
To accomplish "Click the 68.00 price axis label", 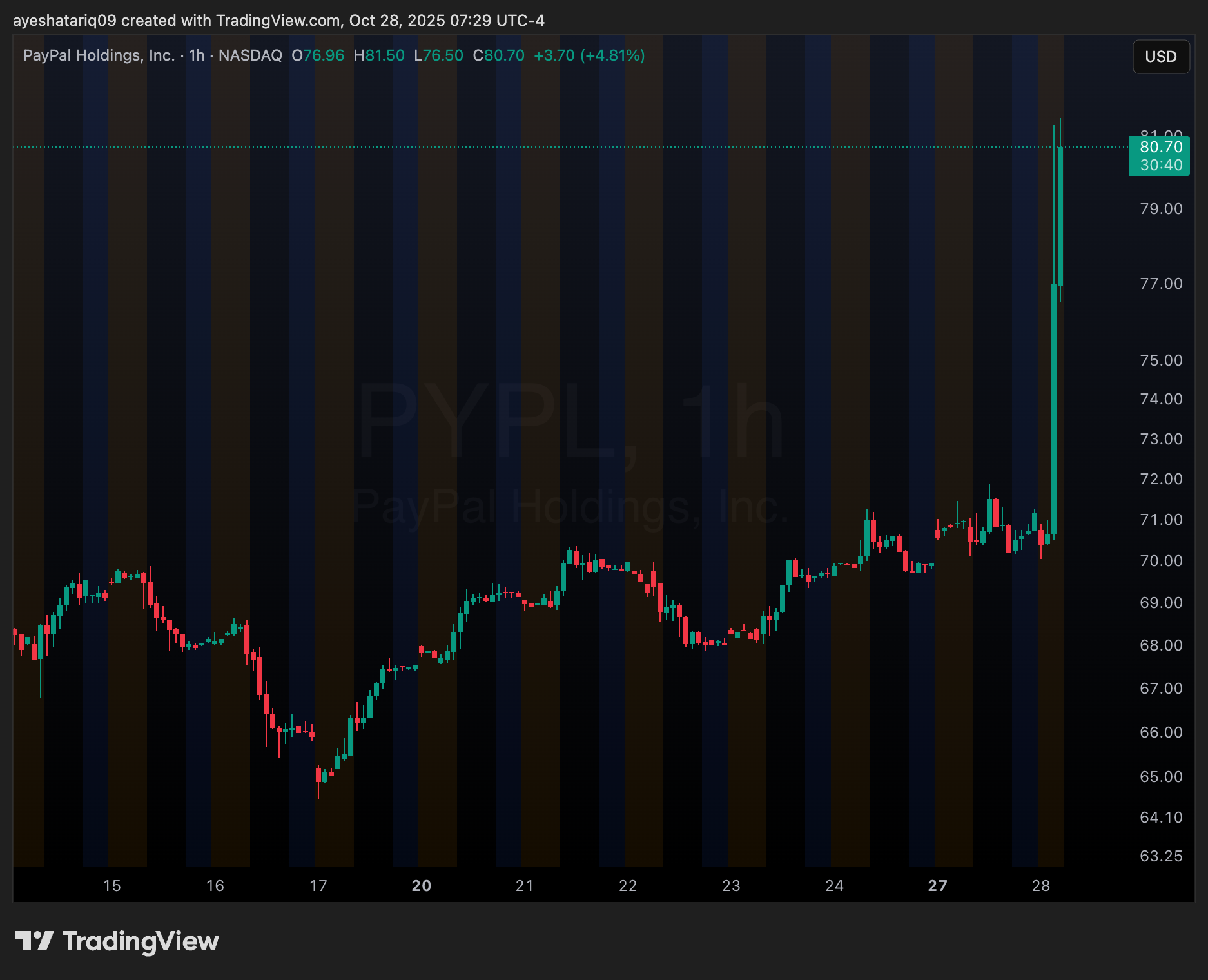I will pos(1161,645).
